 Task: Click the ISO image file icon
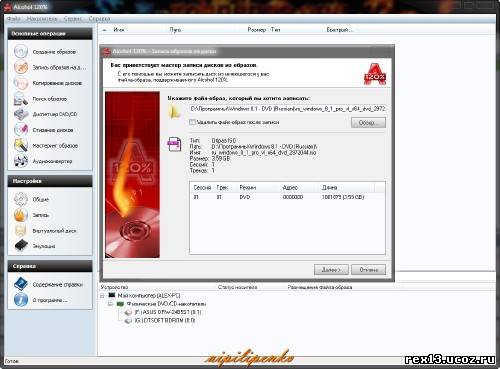pos(174,144)
